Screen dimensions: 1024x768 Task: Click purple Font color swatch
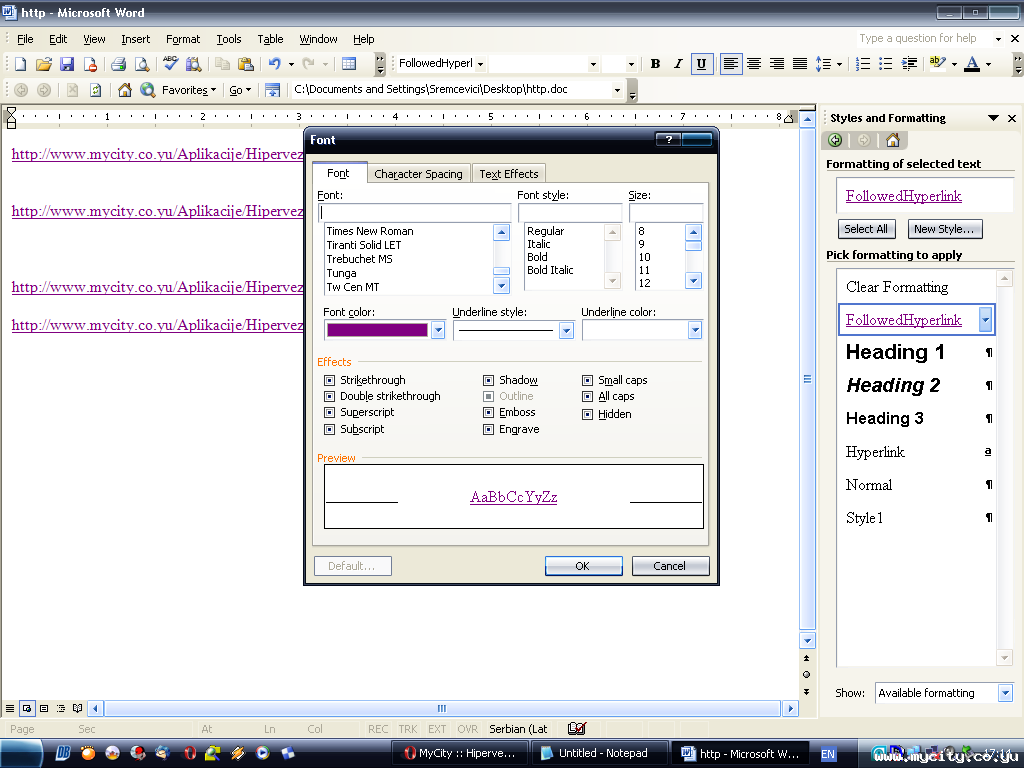377,330
